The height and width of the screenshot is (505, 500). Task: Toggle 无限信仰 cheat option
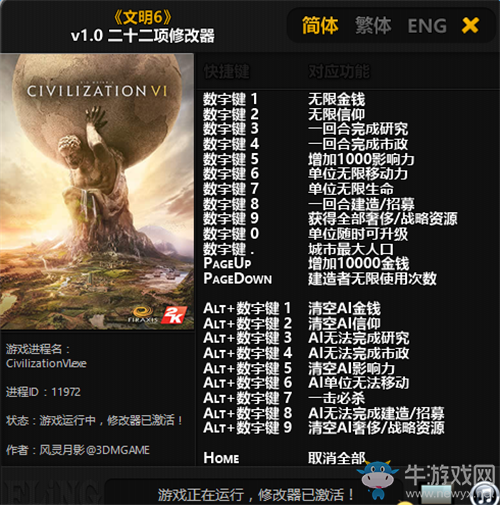point(336,114)
